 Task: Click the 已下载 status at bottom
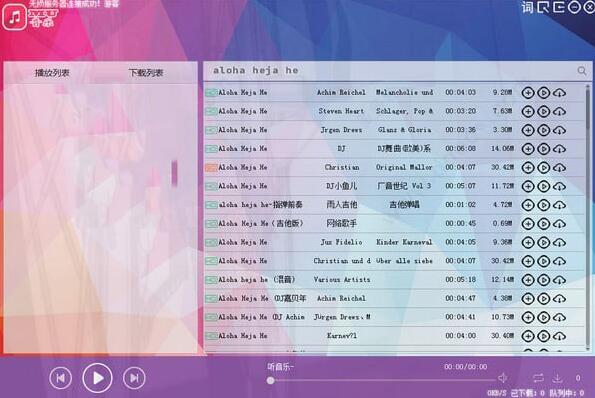[x=528, y=393]
